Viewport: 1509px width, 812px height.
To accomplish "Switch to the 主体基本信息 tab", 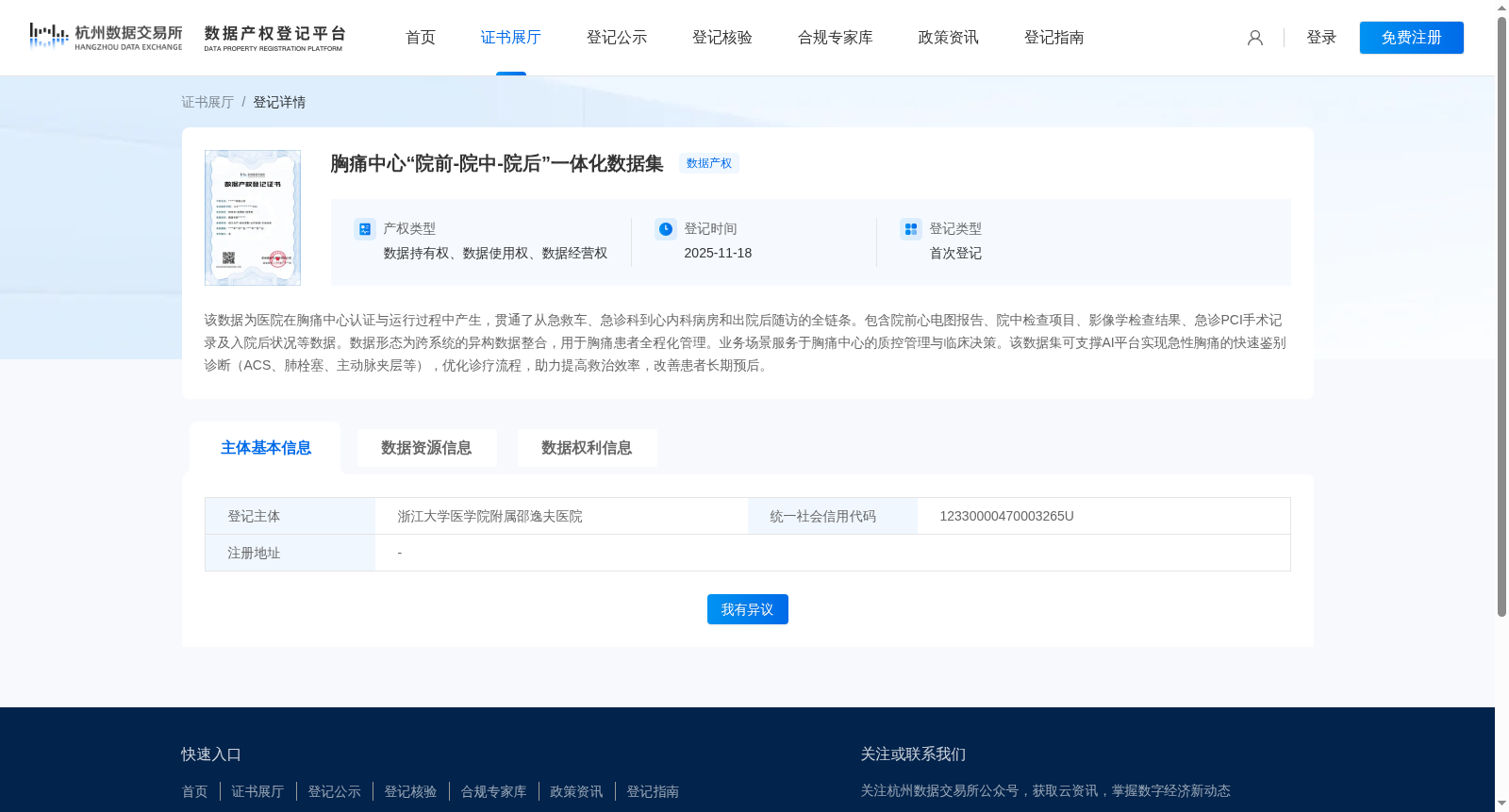I will [x=266, y=448].
